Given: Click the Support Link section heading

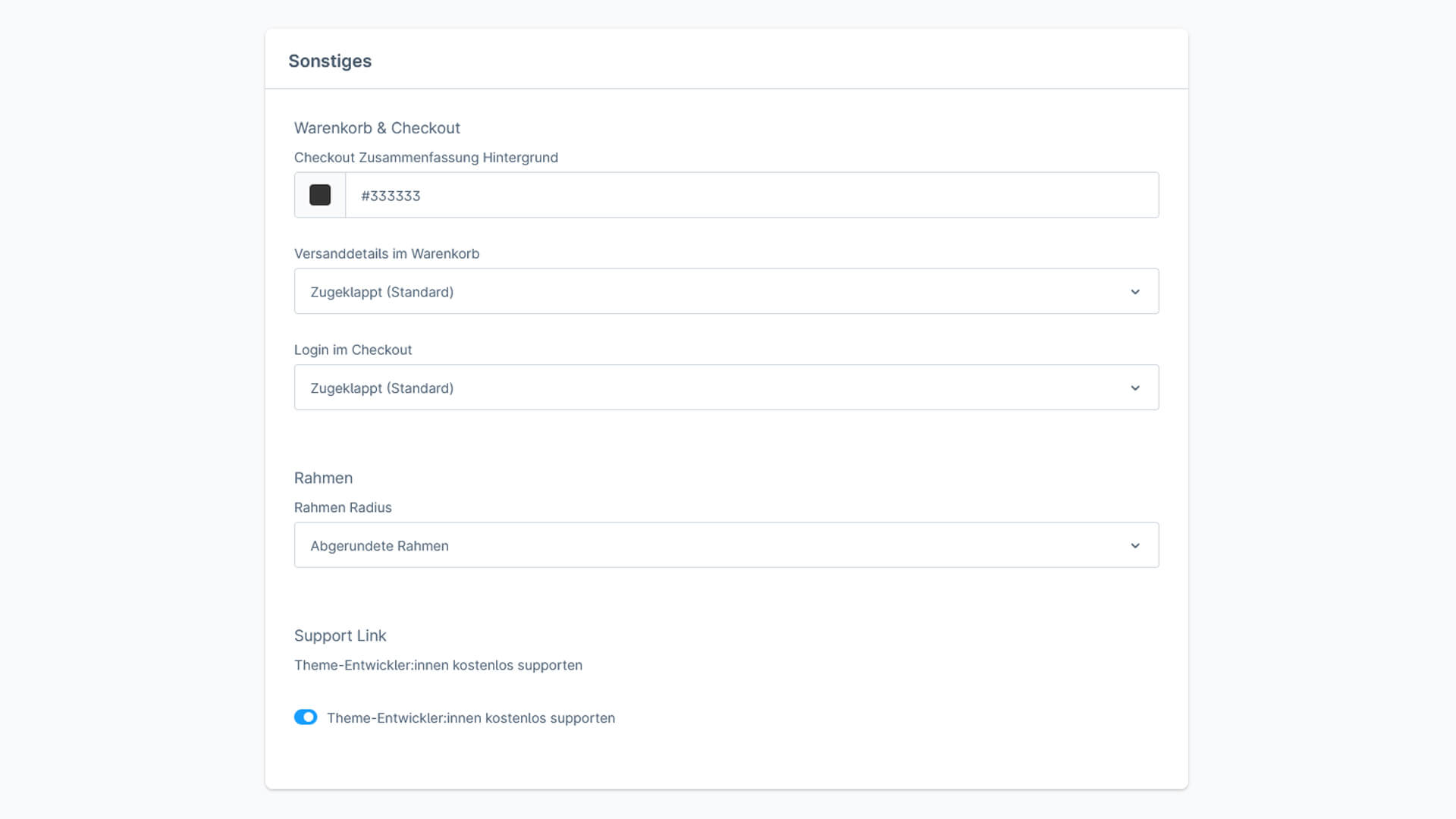Looking at the screenshot, I should (x=340, y=635).
